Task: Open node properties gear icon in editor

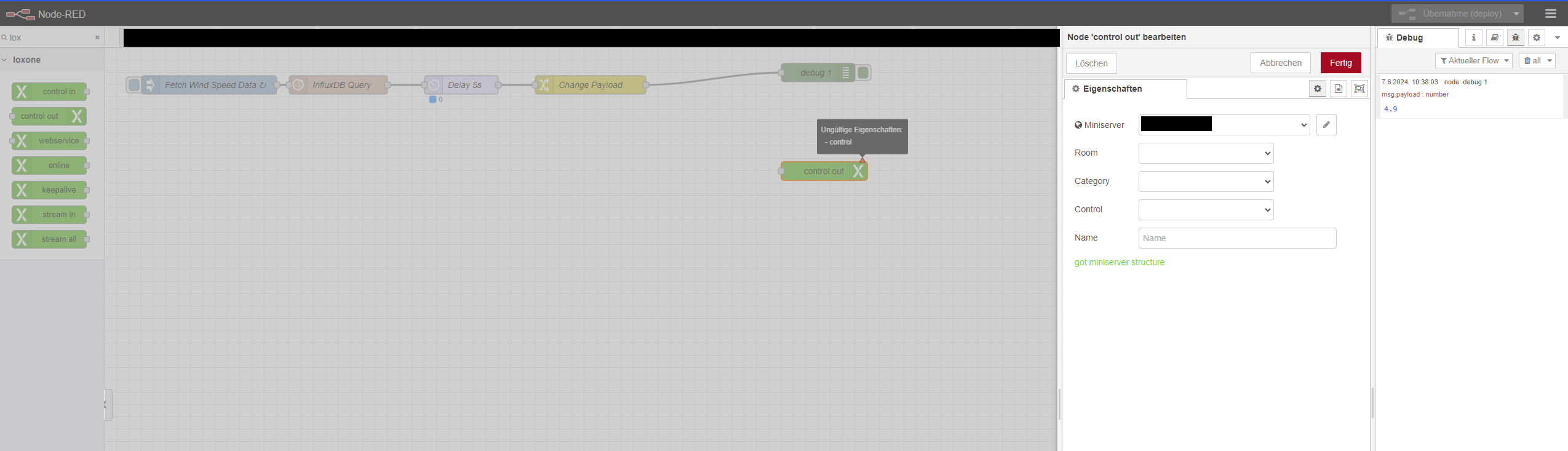Action: click(1318, 89)
